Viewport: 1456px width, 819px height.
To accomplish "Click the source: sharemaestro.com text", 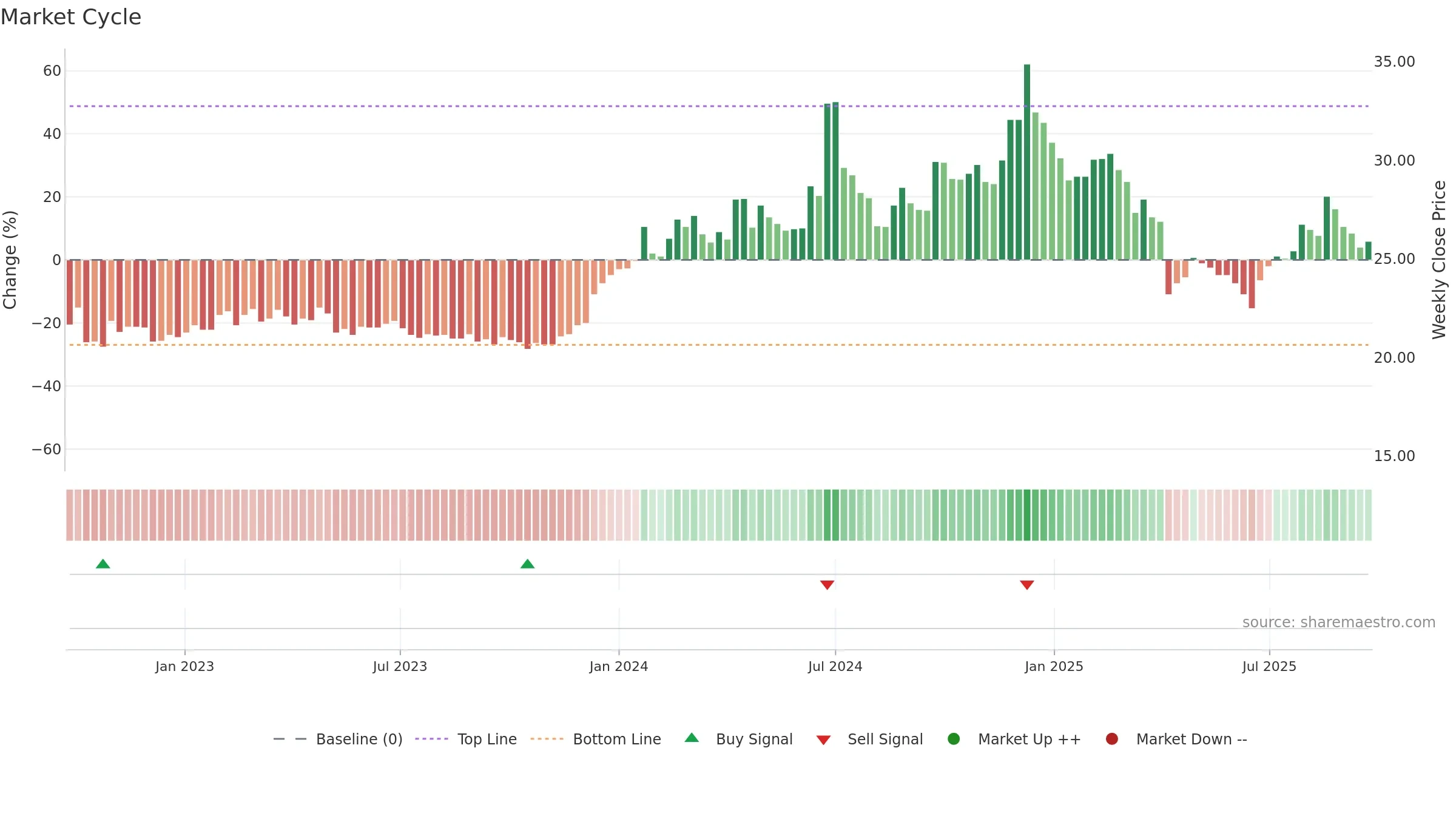I will click(x=1339, y=622).
